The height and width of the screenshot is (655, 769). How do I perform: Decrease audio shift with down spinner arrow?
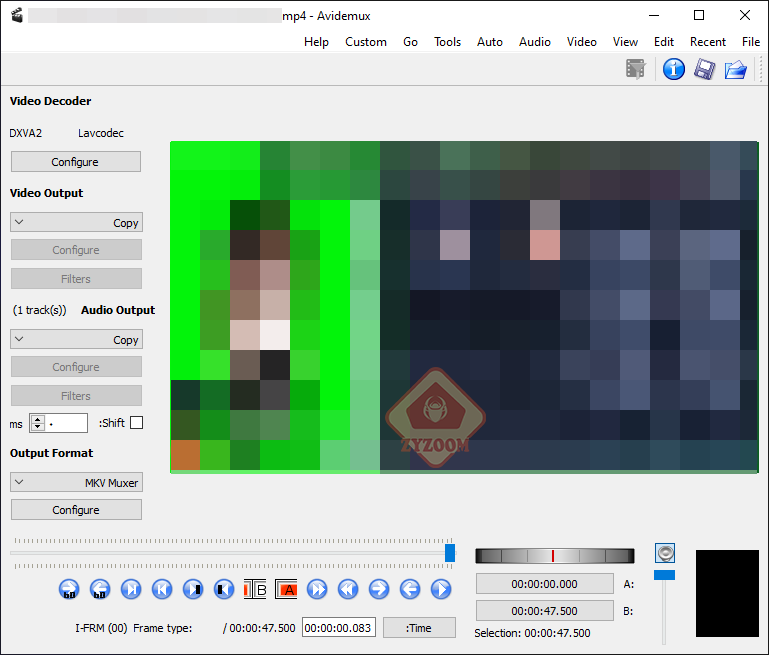(37, 427)
